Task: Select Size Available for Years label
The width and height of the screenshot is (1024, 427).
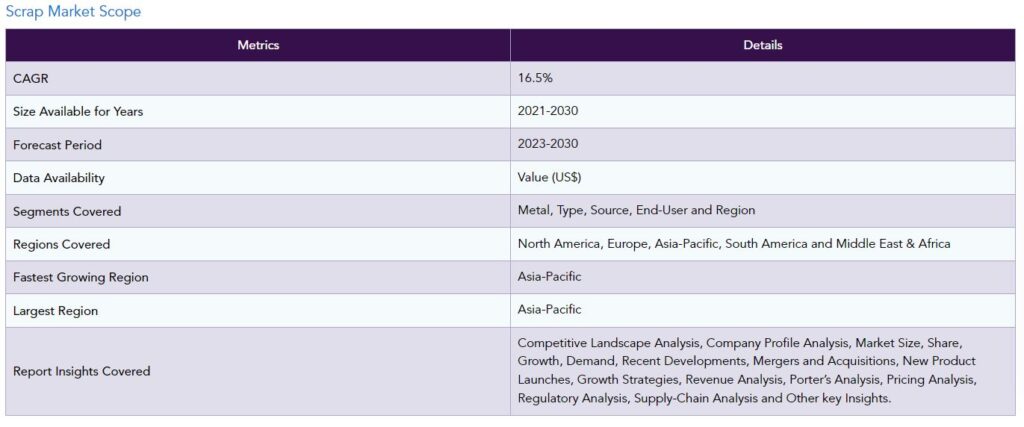Action: pyautogui.click(x=78, y=112)
